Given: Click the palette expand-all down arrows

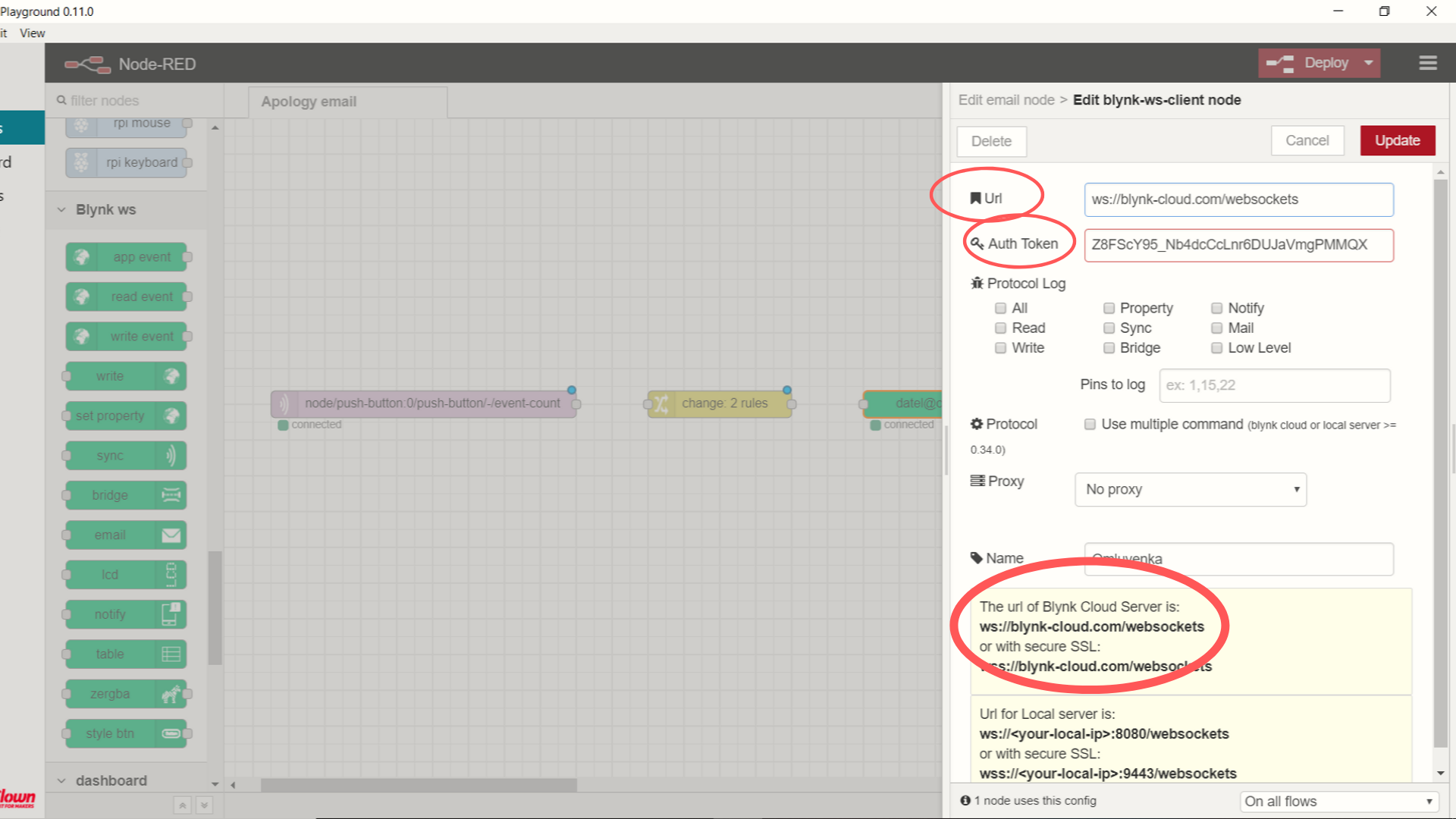Looking at the screenshot, I should (x=204, y=805).
